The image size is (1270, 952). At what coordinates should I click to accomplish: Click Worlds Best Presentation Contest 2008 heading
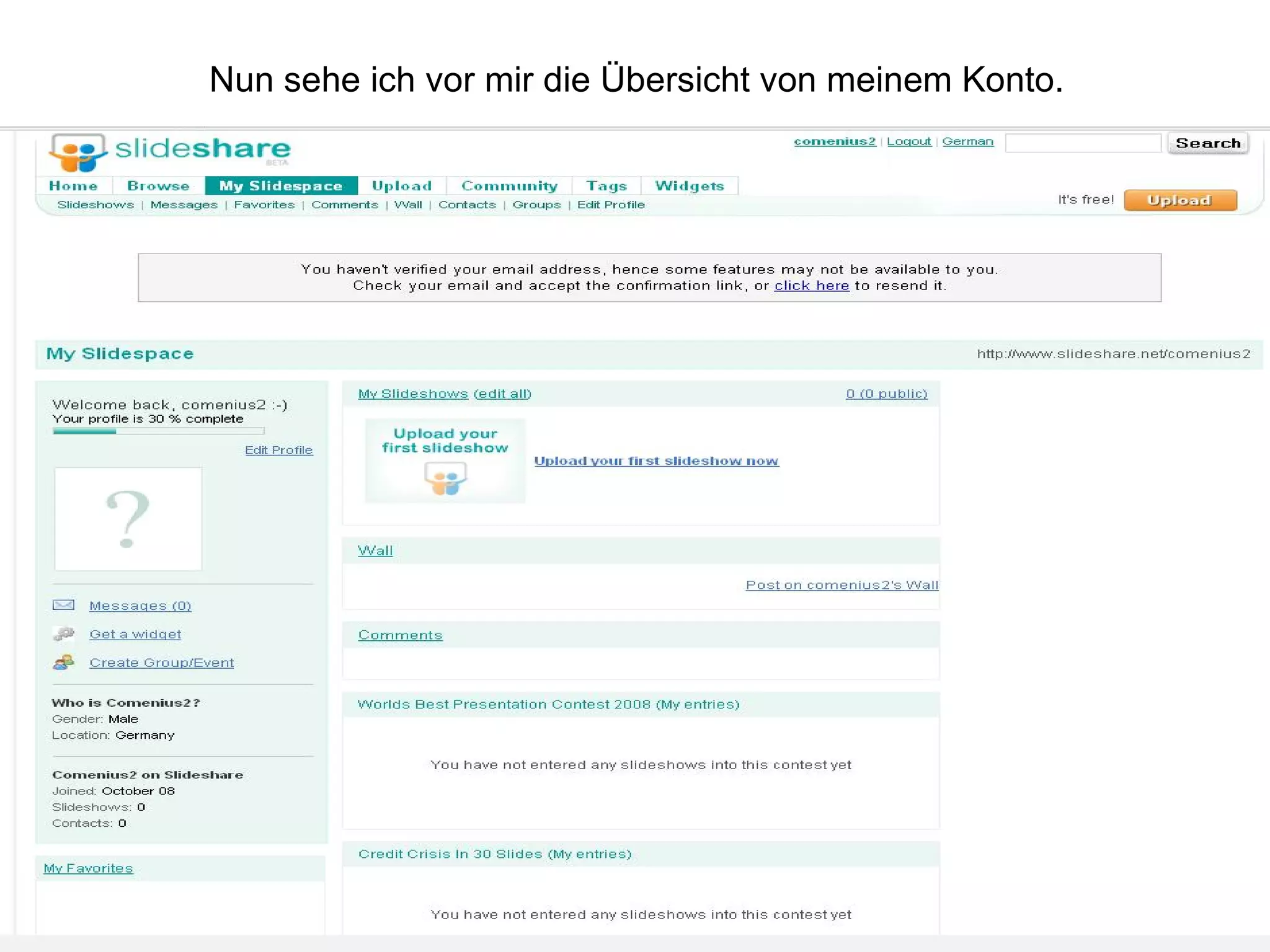tap(548, 705)
